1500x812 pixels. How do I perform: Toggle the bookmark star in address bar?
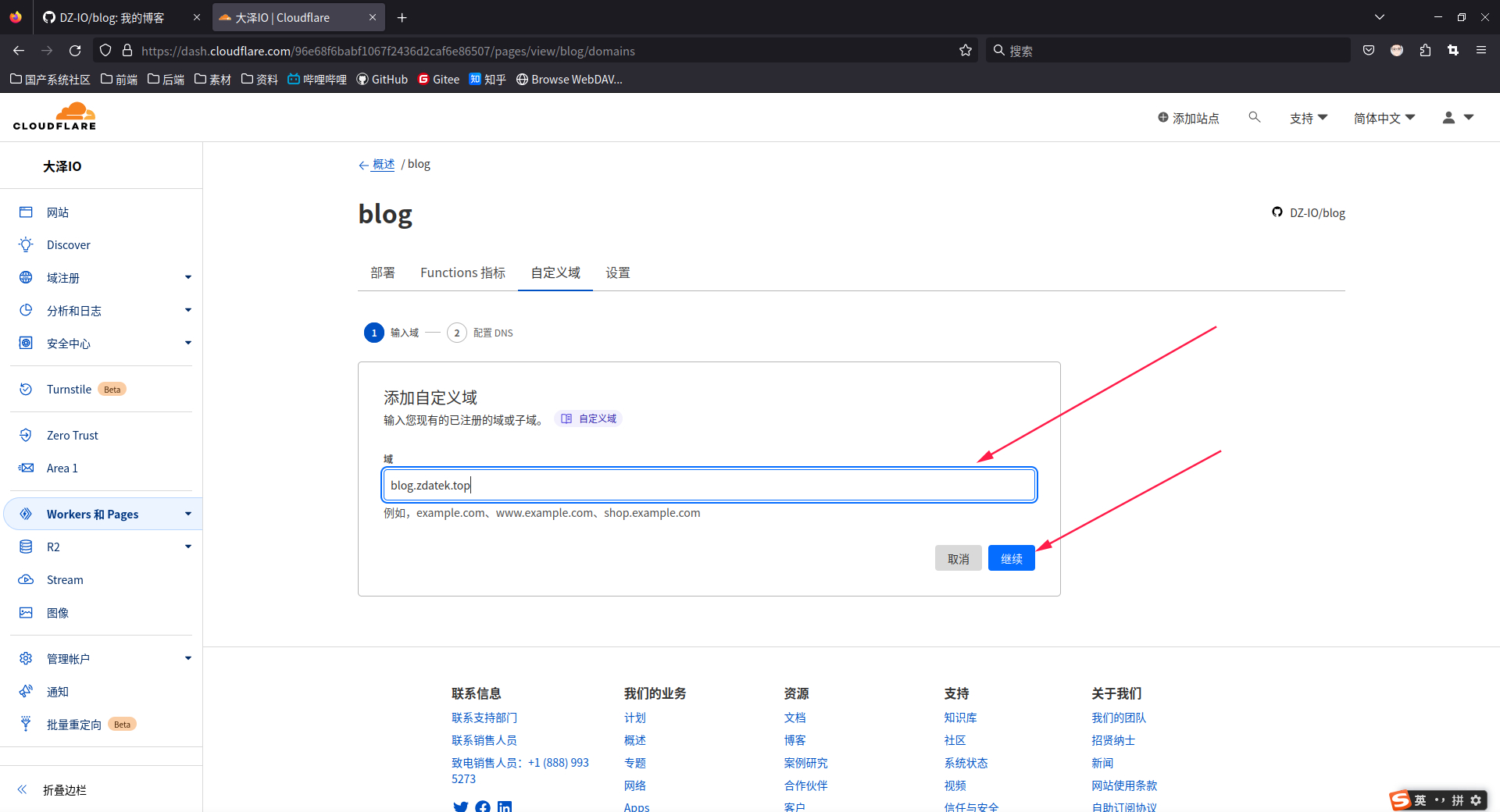[965, 50]
